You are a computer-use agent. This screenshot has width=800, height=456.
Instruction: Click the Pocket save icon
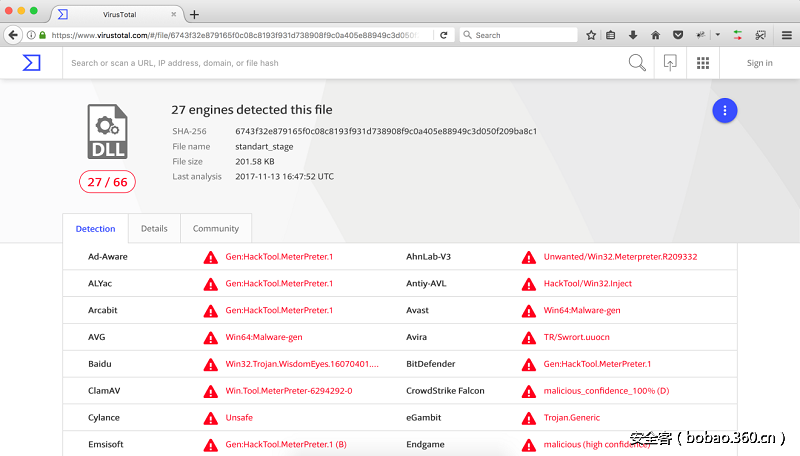677,35
